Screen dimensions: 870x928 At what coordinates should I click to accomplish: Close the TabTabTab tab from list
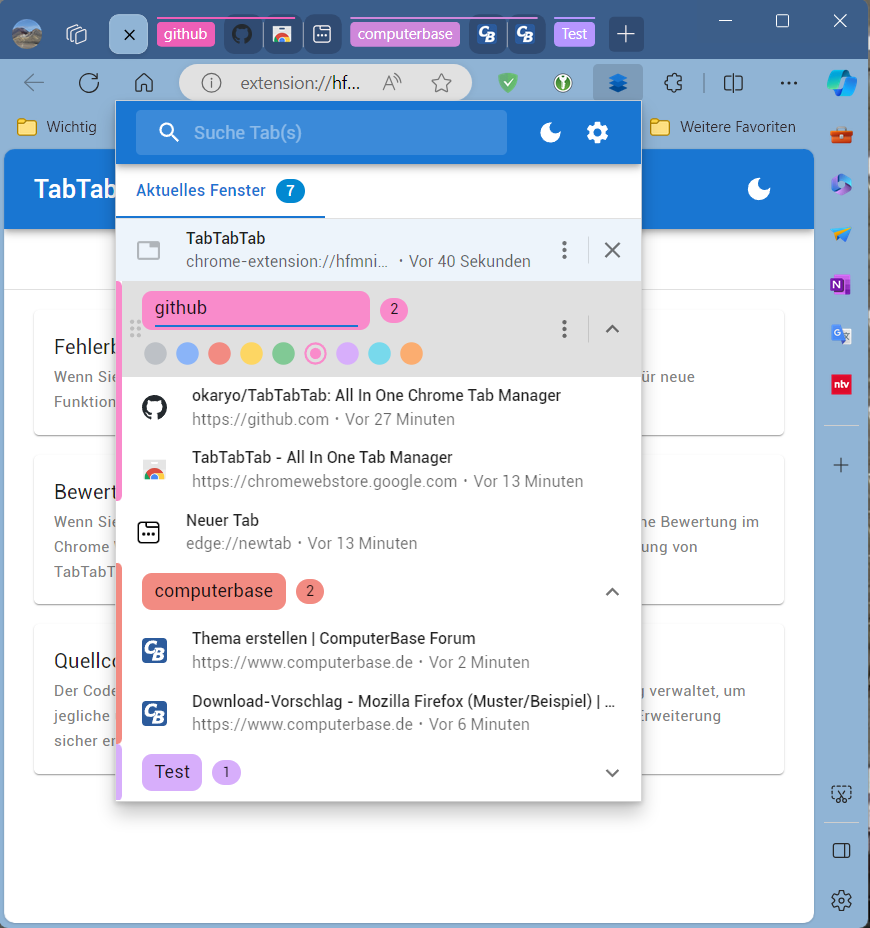[x=613, y=250]
